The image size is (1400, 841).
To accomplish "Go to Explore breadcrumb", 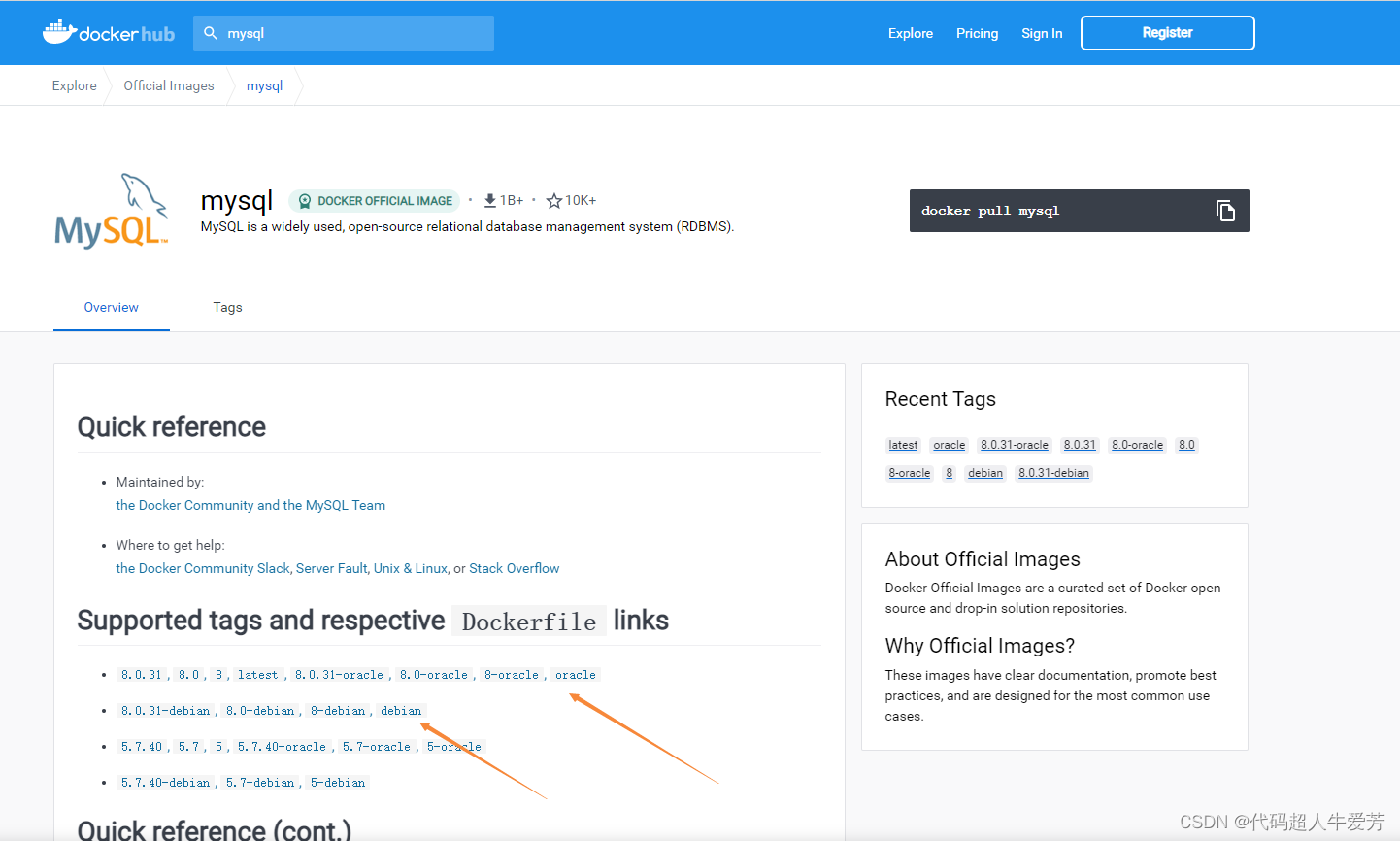I will pyautogui.click(x=75, y=85).
